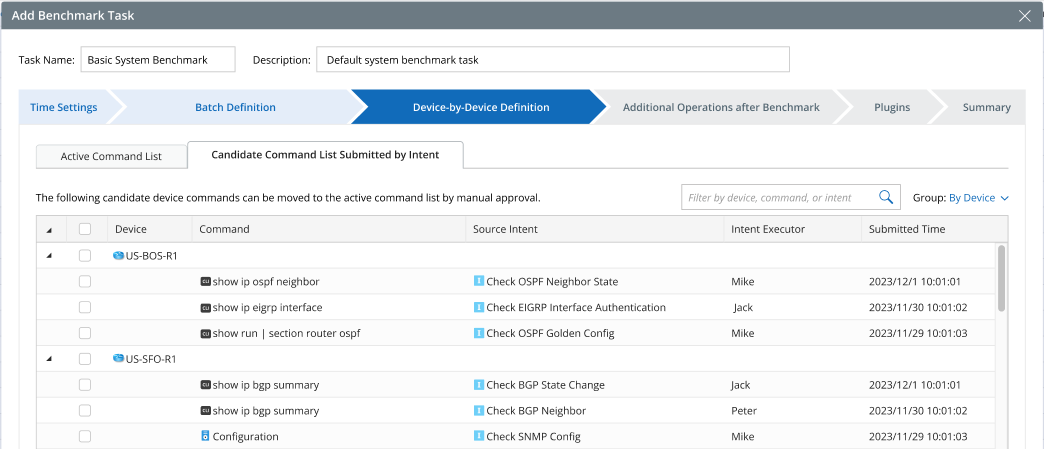This screenshot has width=1044, height=449.
Task: Open the Time Settings step
Action: 64,107
